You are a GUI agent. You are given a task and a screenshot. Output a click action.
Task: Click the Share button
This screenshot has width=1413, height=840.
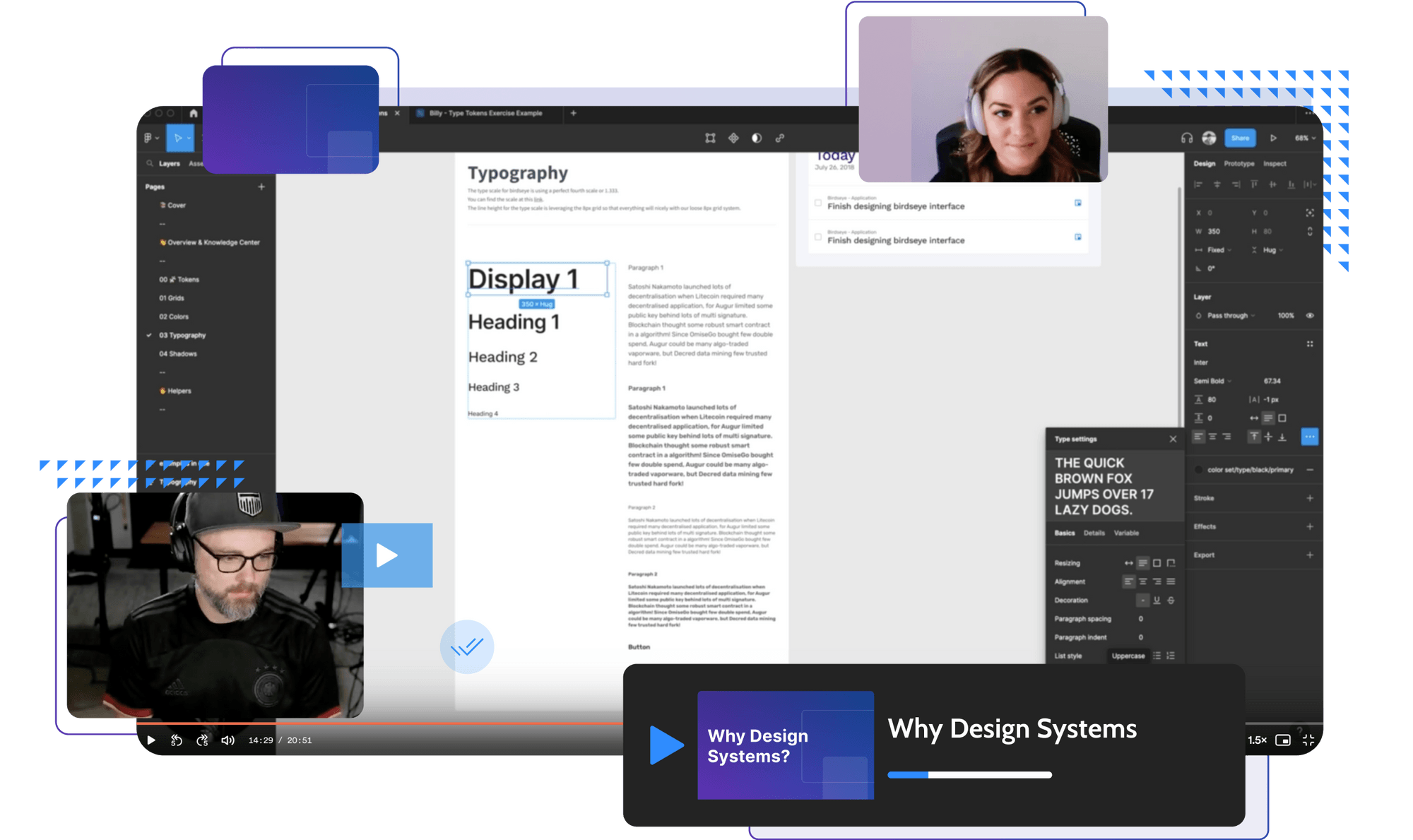coord(1240,138)
